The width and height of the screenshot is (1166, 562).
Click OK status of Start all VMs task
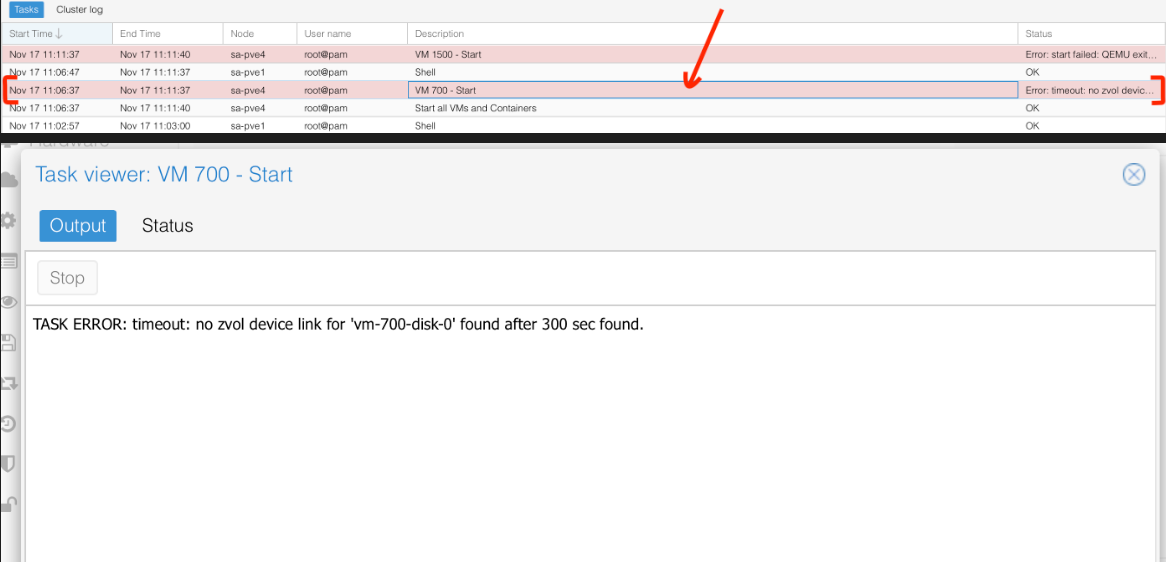pos(1091,108)
